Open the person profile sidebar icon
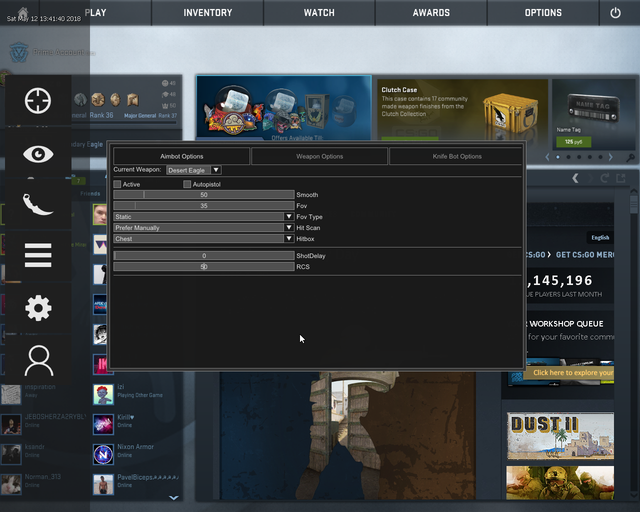Viewport: 640px width, 512px height. click(x=38, y=361)
